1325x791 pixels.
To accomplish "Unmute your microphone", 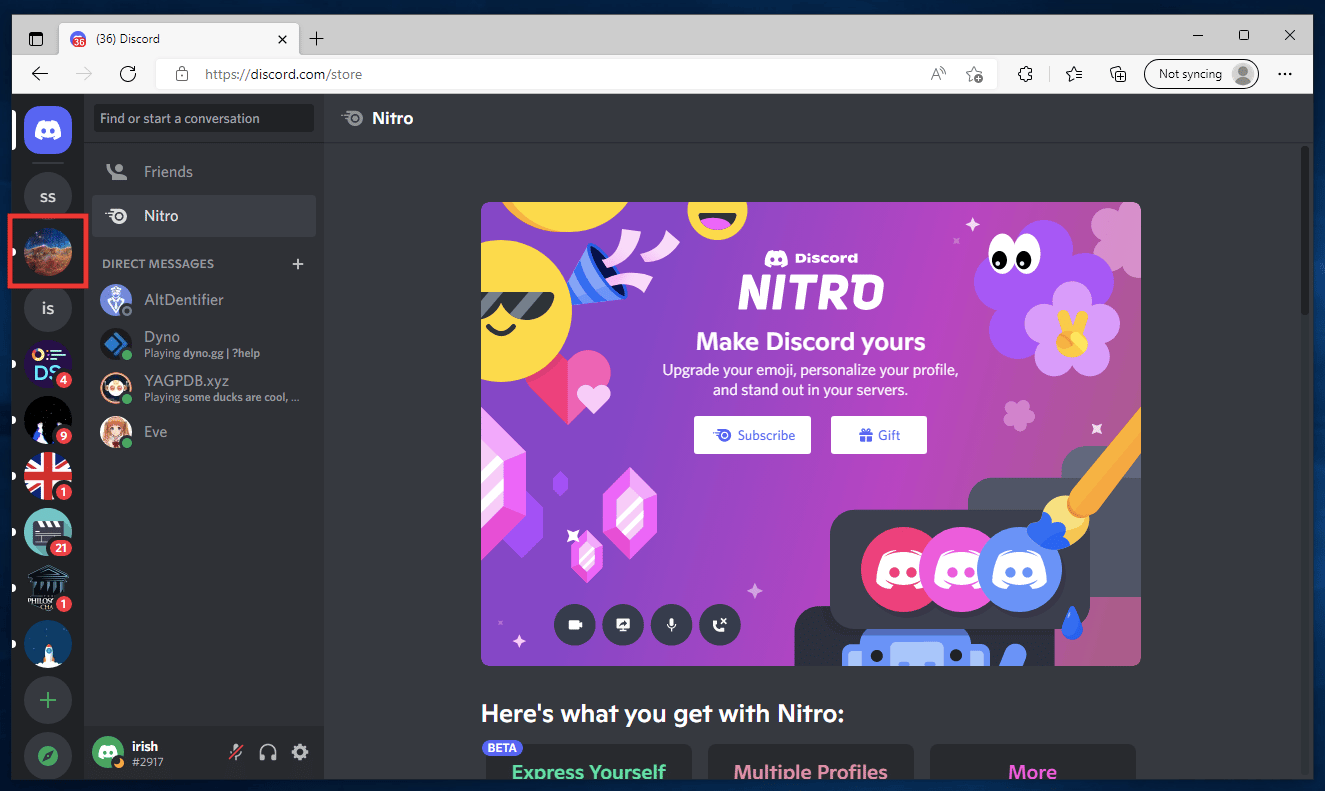I will click(236, 752).
